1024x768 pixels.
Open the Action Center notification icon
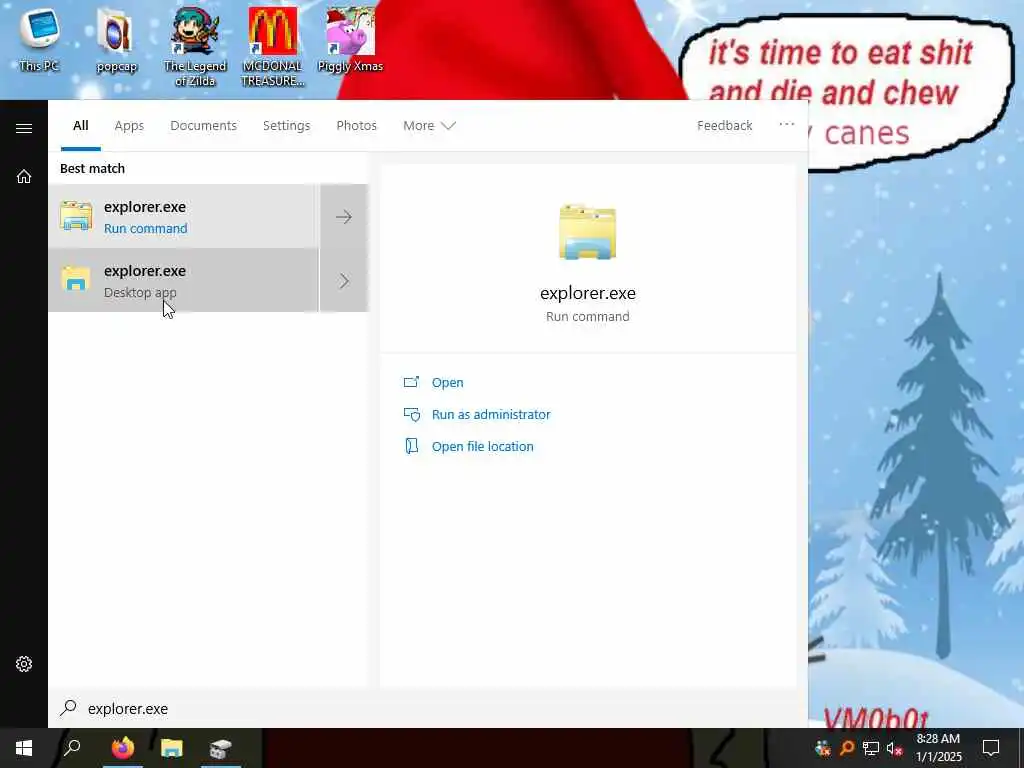(x=991, y=748)
